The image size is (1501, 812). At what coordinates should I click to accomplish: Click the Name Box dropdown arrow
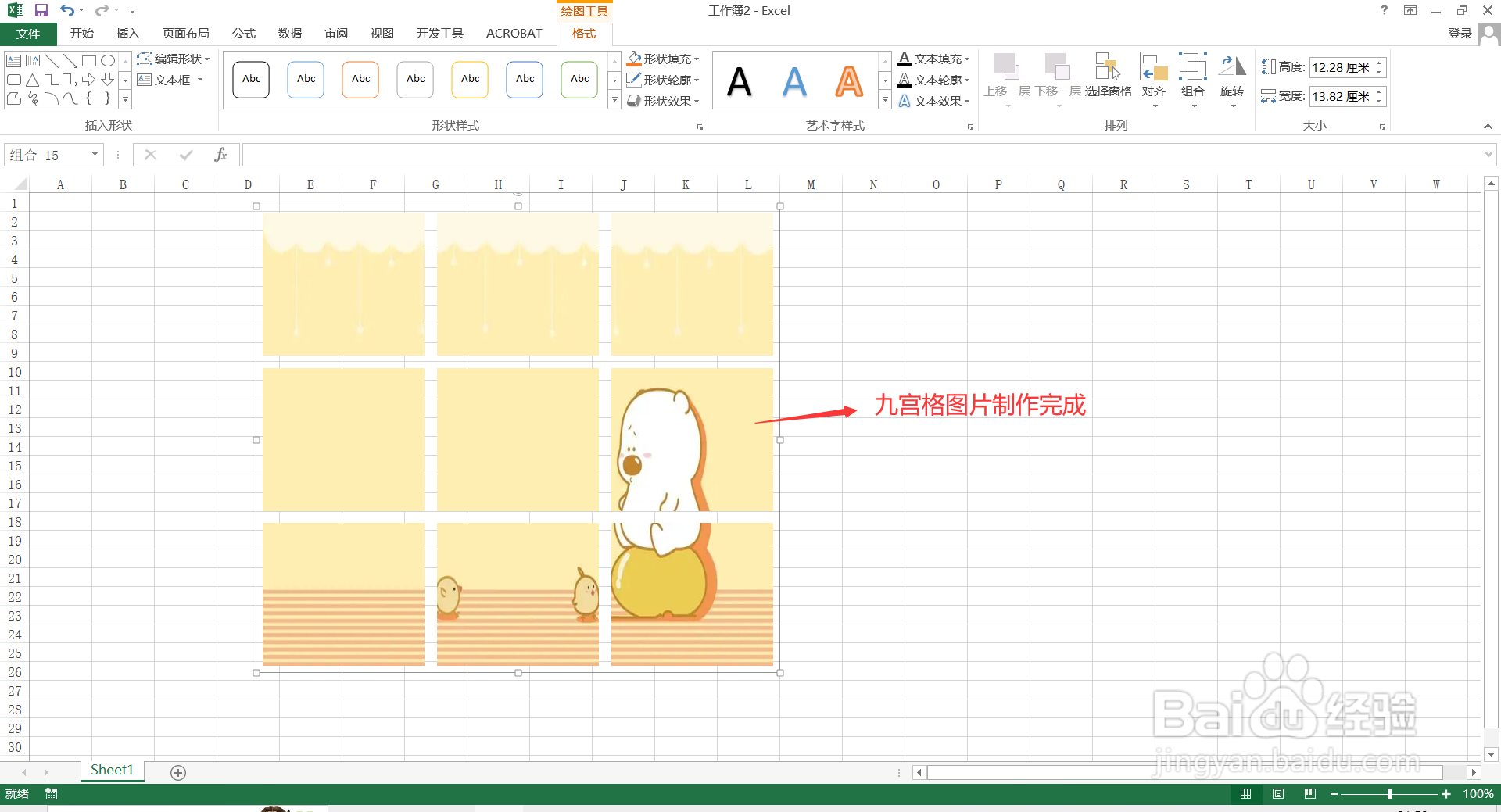[x=95, y=155]
